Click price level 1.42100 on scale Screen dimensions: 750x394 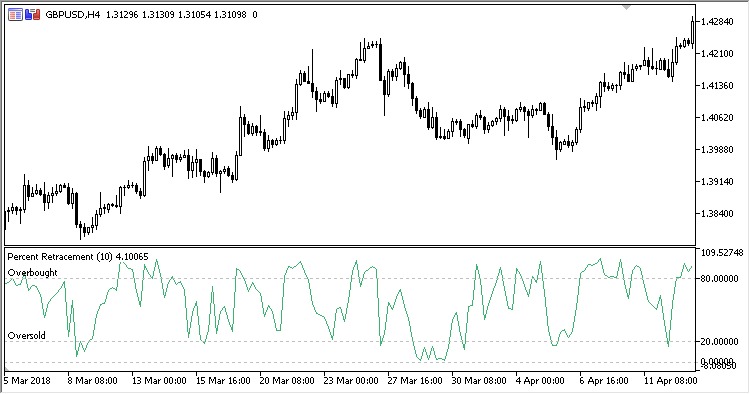pyautogui.click(x=717, y=54)
